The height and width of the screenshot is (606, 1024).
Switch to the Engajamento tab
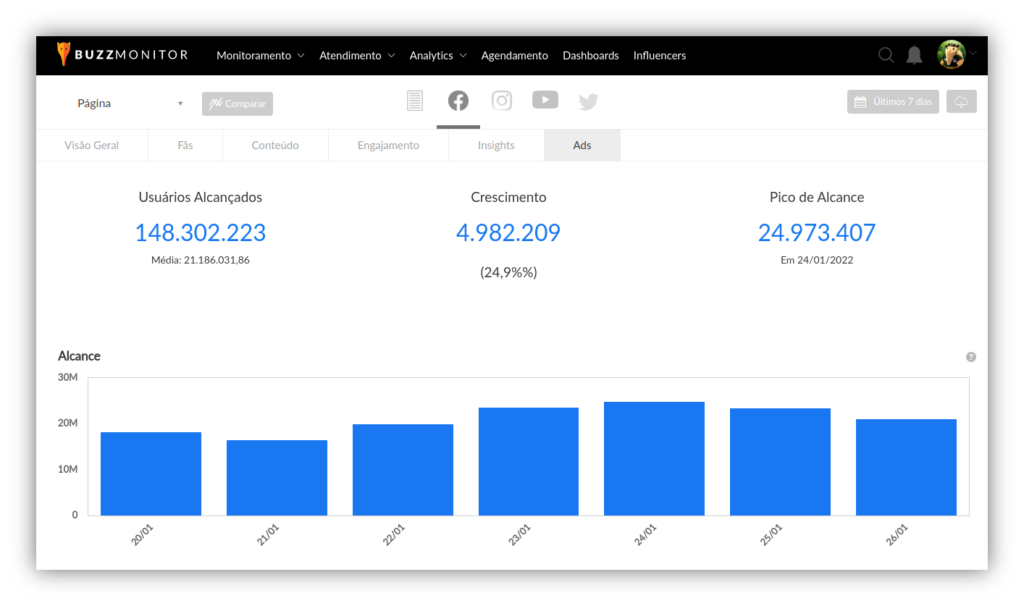[x=388, y=145]
